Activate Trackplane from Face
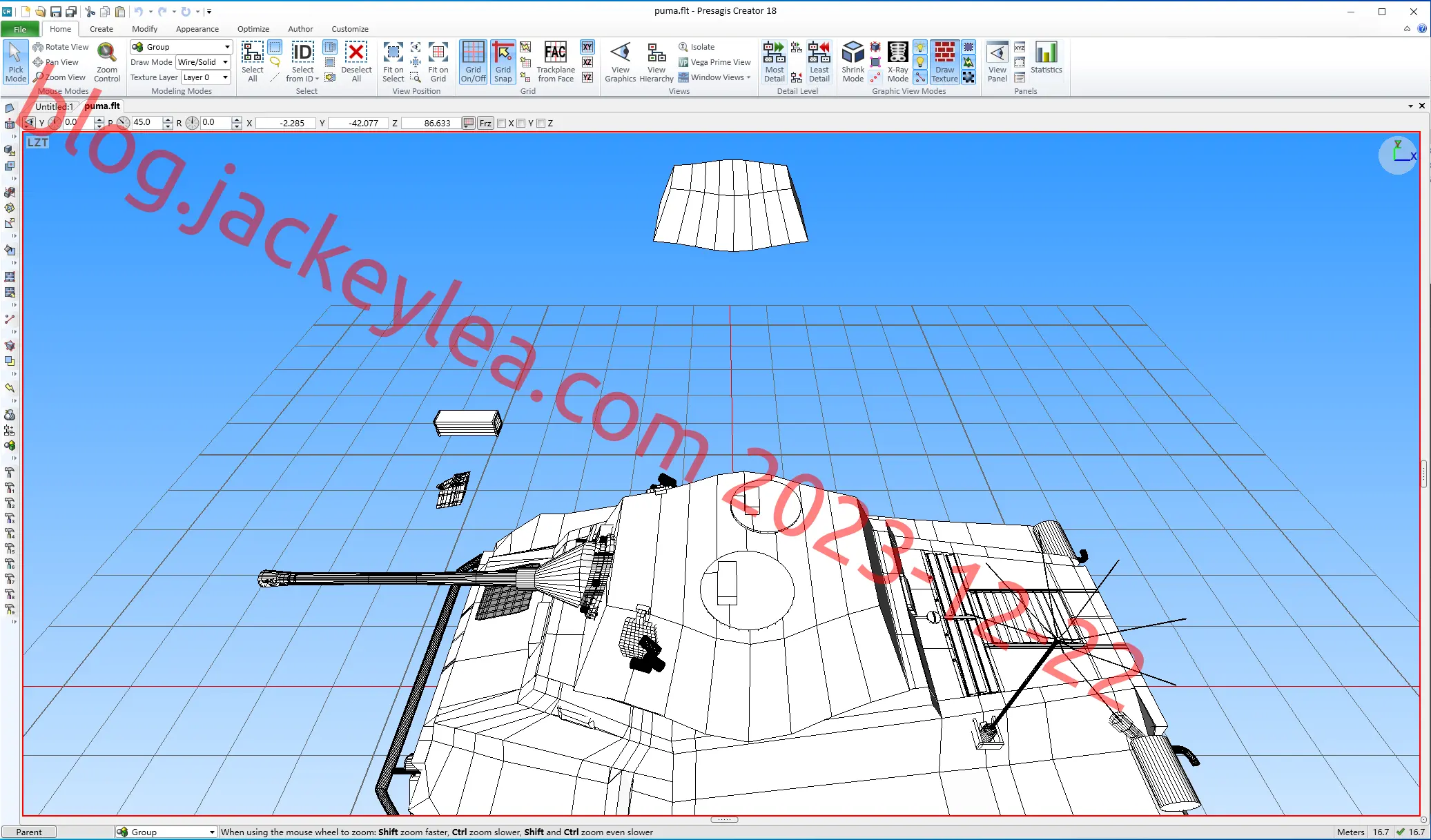This screenshot has width=1431, height=840. tap(556, 62)
